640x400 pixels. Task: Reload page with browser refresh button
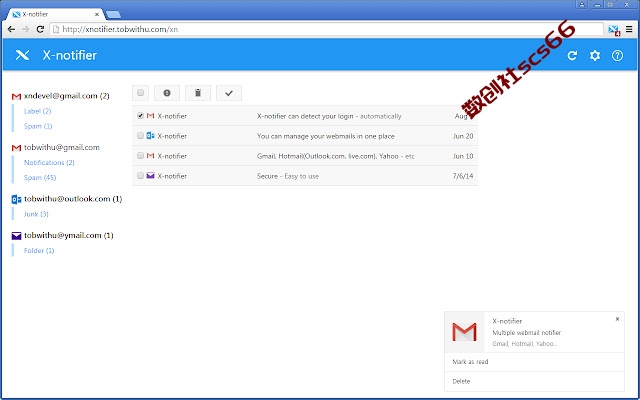[x=40, y=29]
